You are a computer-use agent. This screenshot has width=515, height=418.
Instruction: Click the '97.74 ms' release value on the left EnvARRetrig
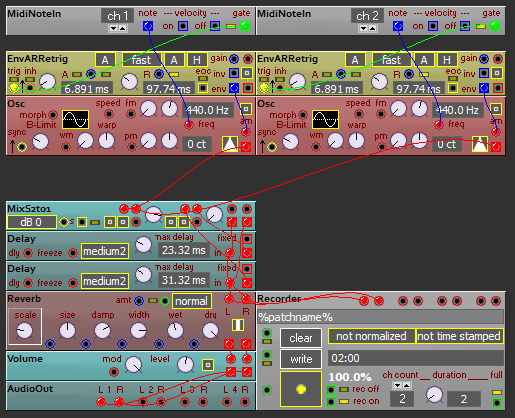click(169, 89)
